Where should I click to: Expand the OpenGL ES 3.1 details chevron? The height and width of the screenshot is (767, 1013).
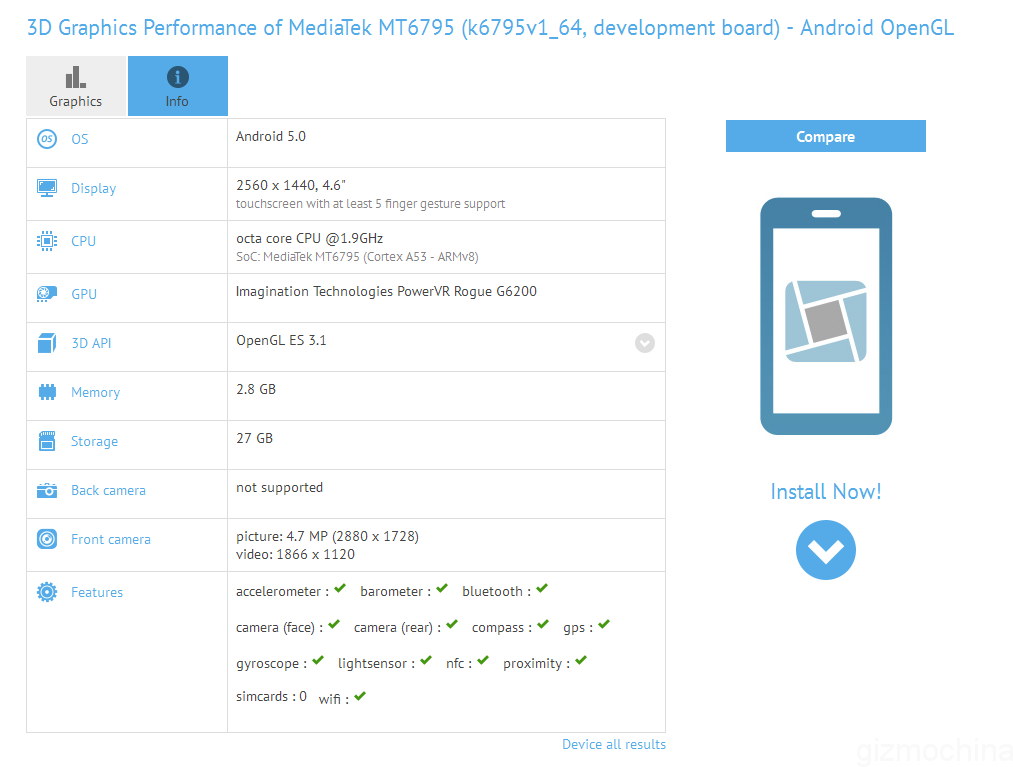tap(644, 342)
